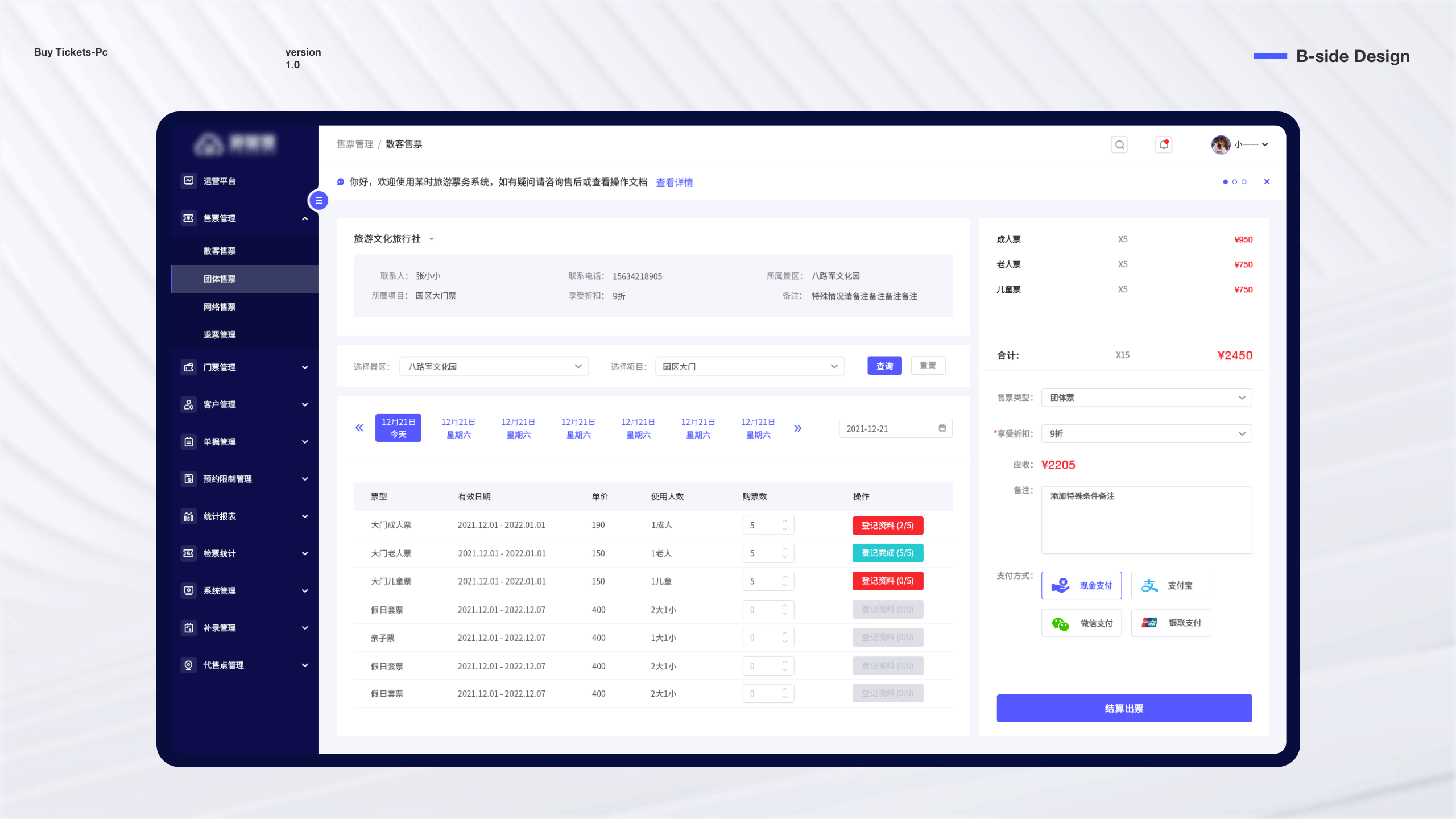Open 运营平台 in the sidebar
This screenshot has height=819, width=1456.
pos(245,181)
